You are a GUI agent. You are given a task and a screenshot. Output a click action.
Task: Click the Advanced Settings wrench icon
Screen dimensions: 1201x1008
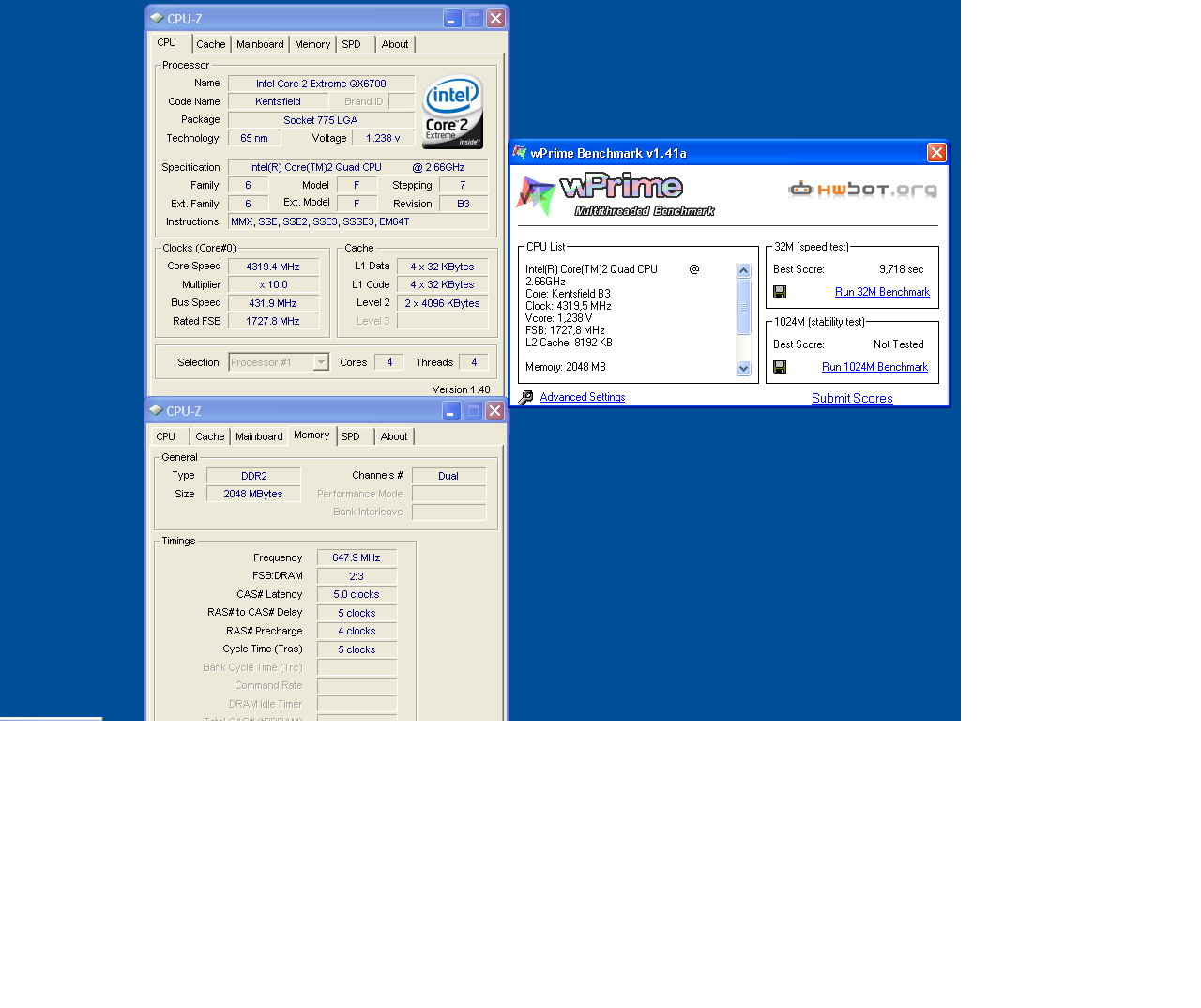point(526,398)
